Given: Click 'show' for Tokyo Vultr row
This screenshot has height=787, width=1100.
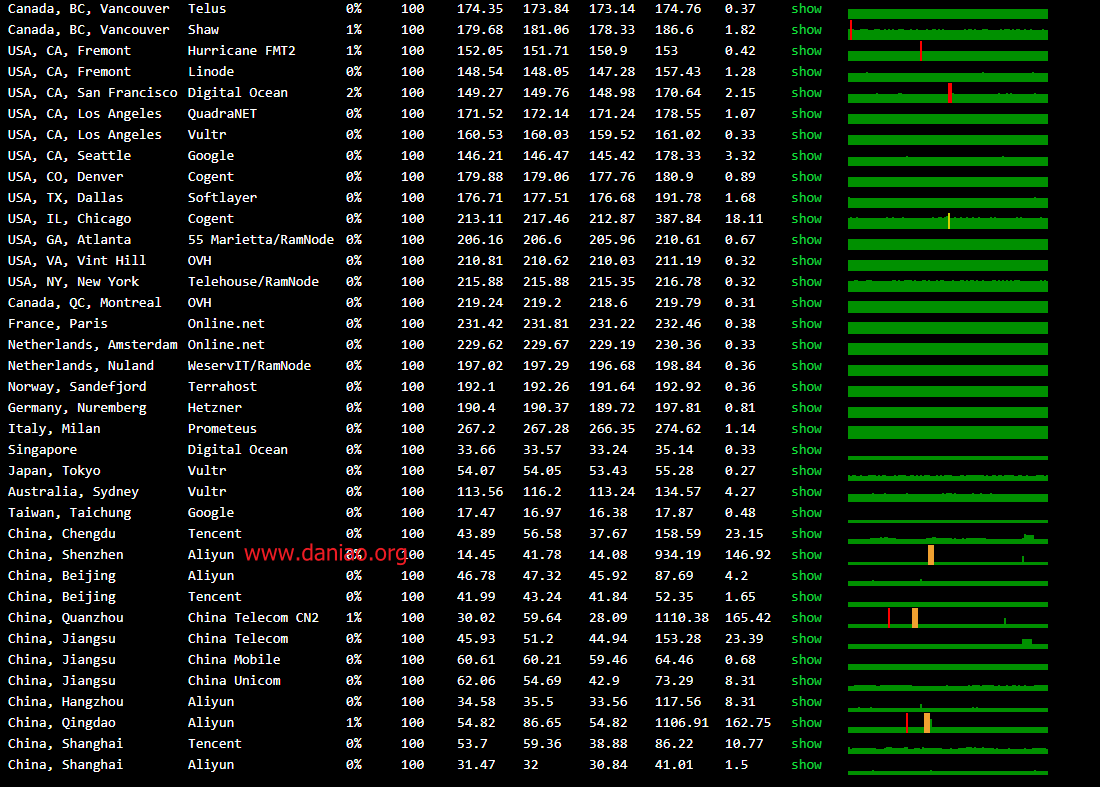Looking at the screenshot, I should coord(806,471).
